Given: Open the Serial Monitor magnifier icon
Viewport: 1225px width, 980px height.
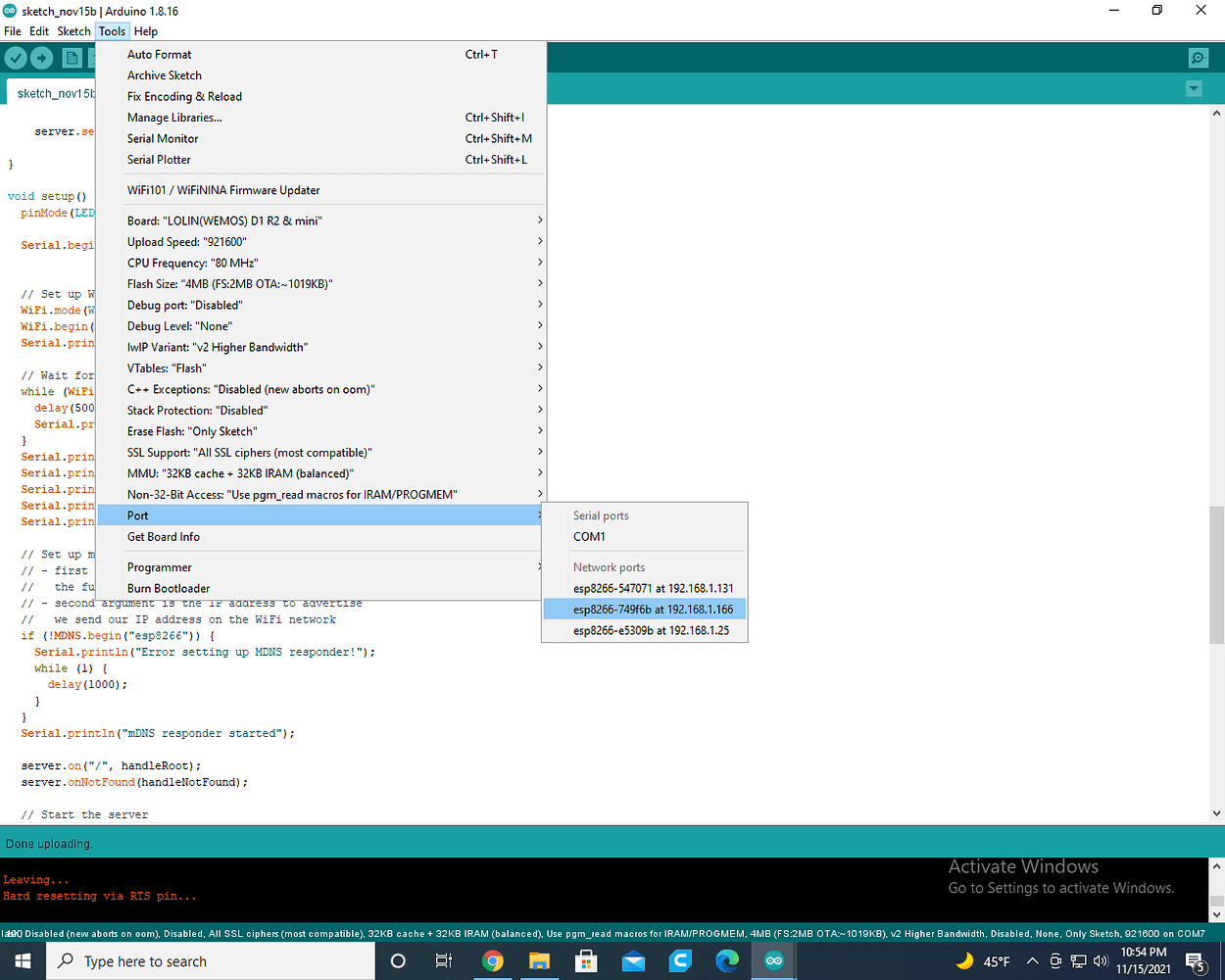Looking at the screenshot, I should point(1197,58).
